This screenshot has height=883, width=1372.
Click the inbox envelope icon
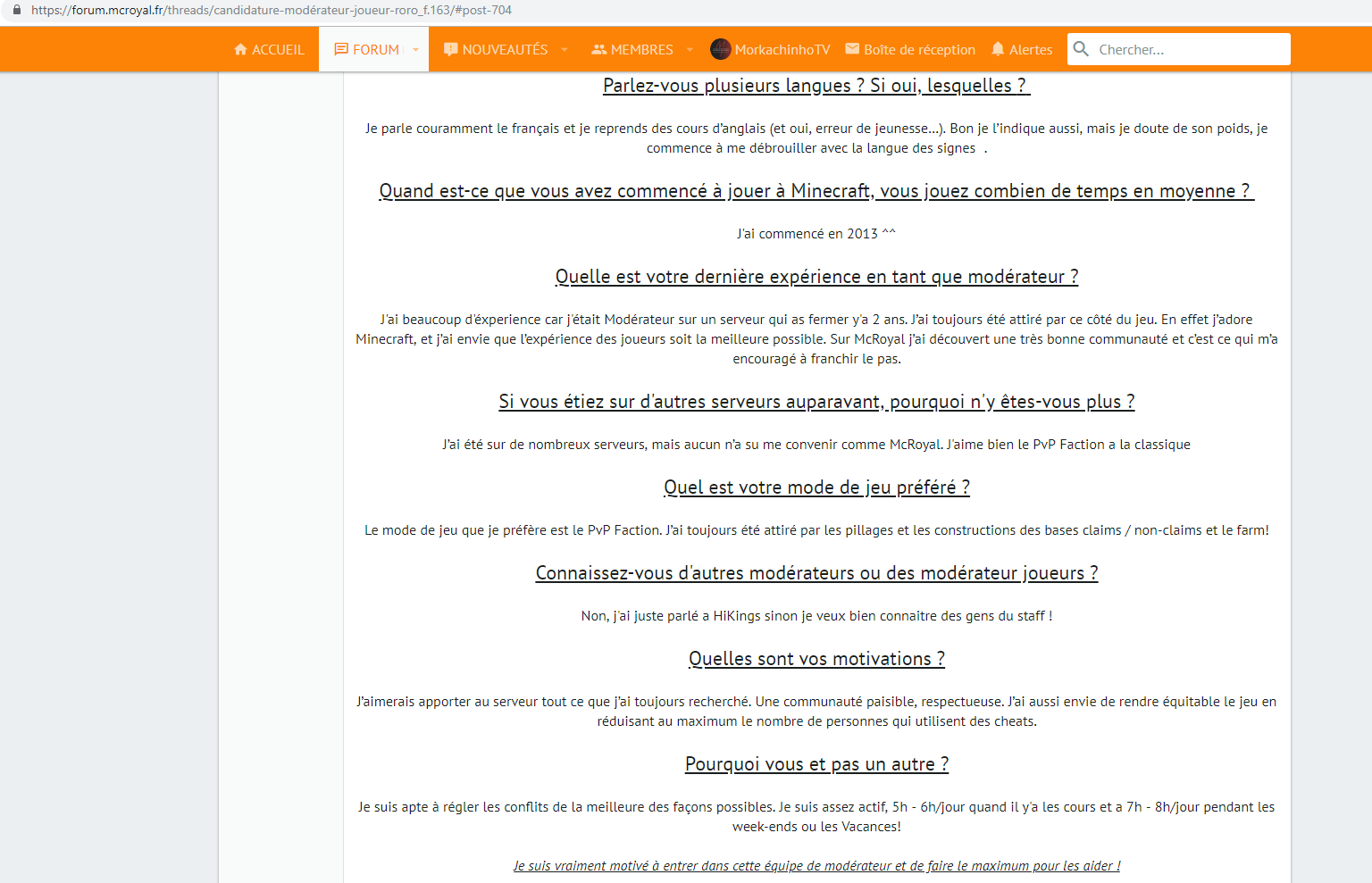click(852, 49)
